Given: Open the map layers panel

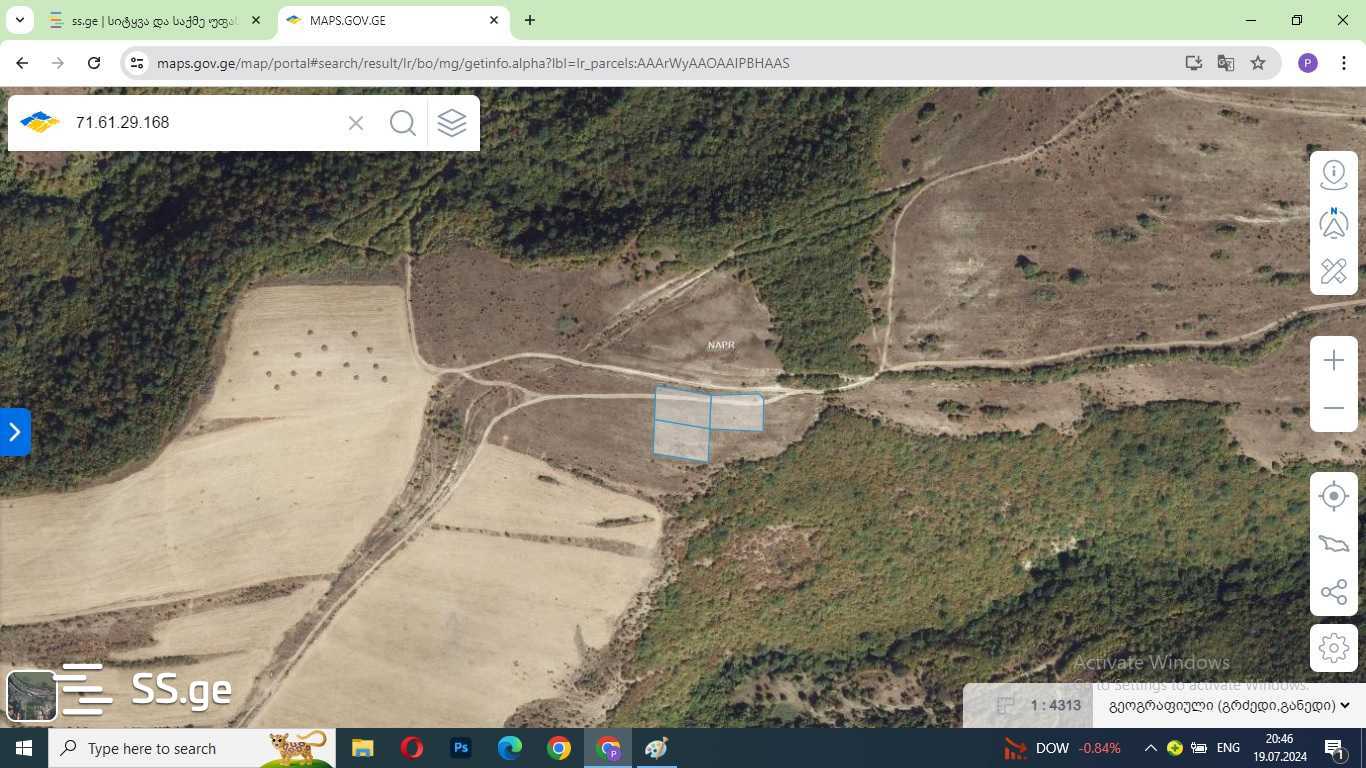Looking at the screenshot, I should pyautogui.click(x=452, y=123).
